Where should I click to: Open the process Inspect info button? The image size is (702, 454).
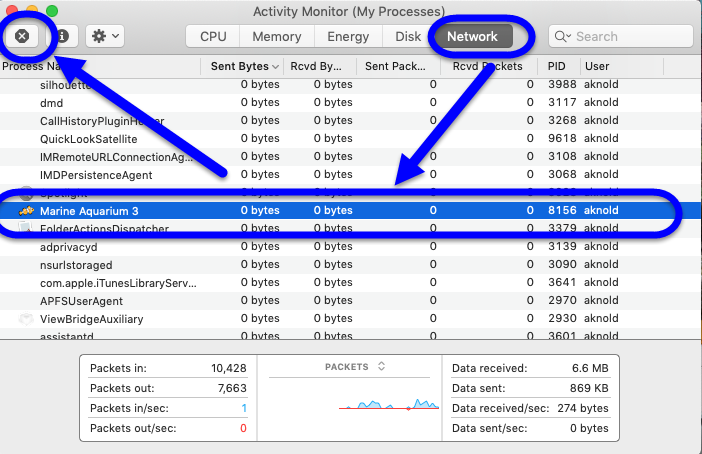coord(62,36)
